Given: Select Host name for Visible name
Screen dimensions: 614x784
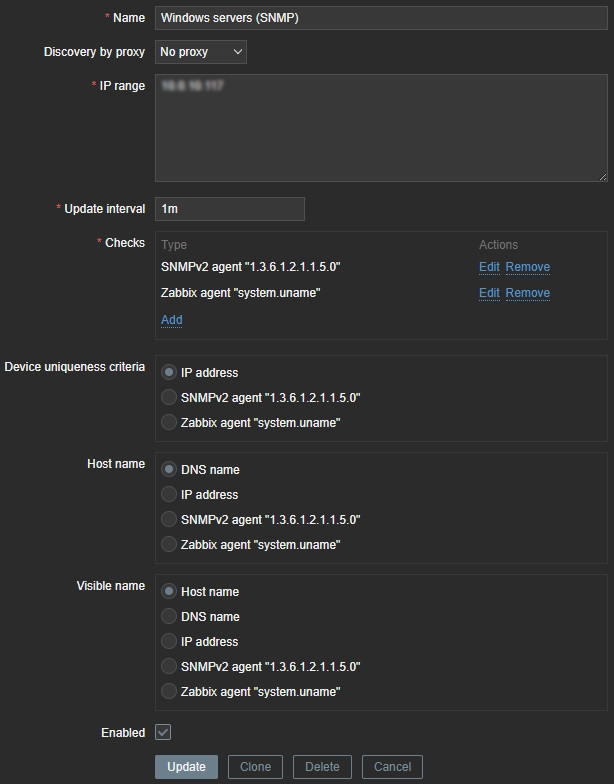Looking at the screenshot, I should click(x=169, y=591).
